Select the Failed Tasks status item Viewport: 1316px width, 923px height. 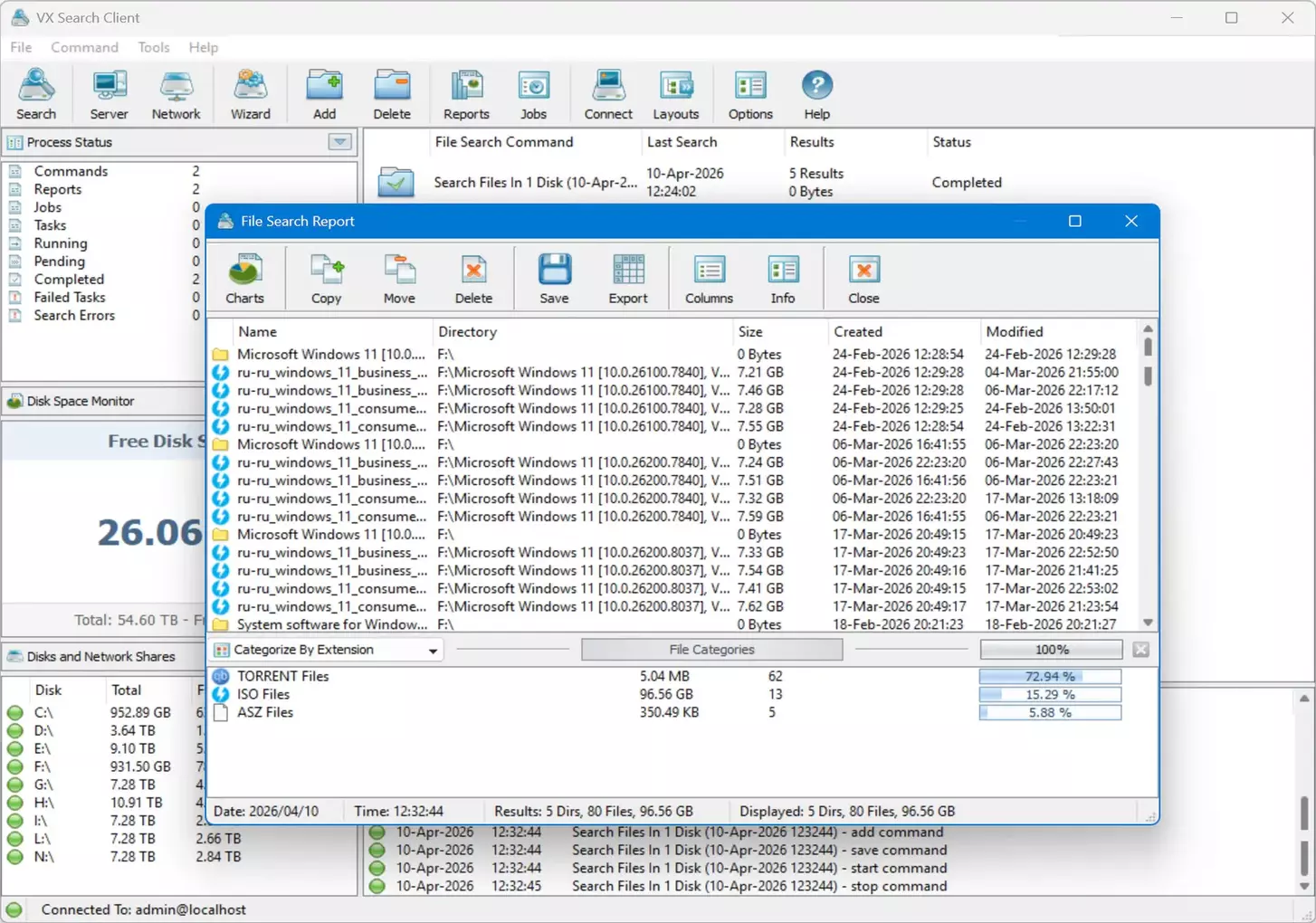(x=70, y=298)
